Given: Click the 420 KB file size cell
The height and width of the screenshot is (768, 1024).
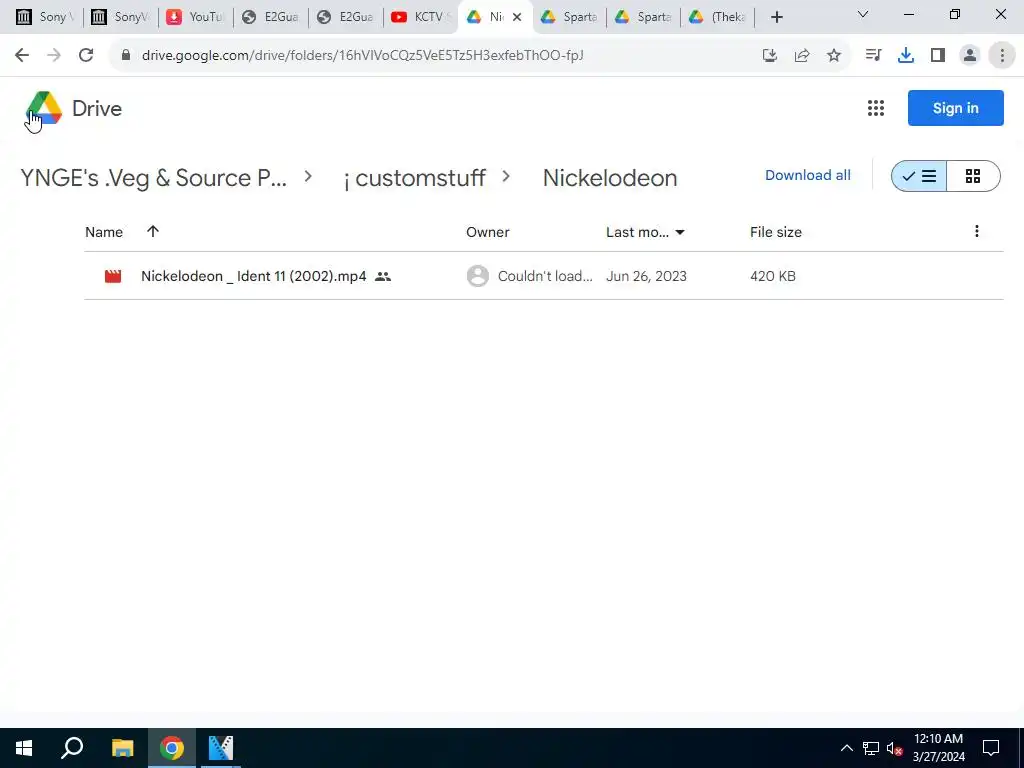Looking at the screenshot, I should click(x=773, y=276).
